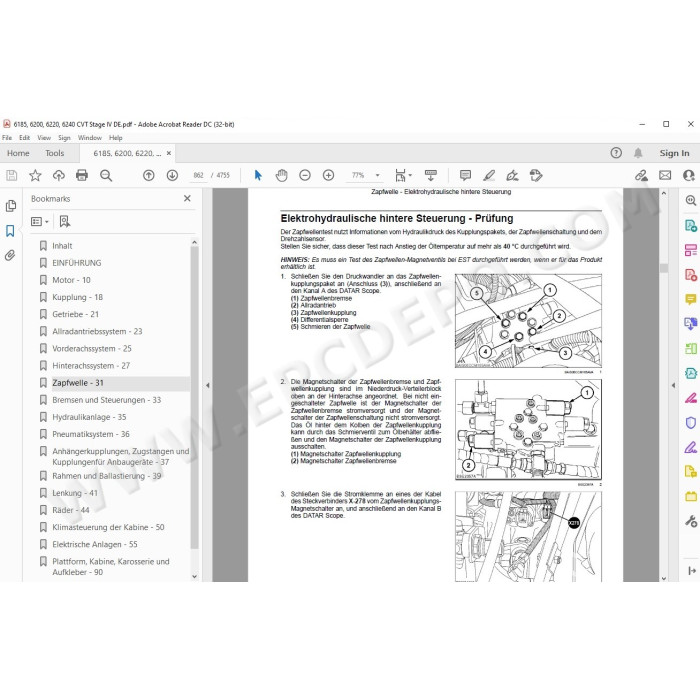The height and width of the screenshot is (700, 700).
Task: Open Klimasteuerung der Kabine - 50 bookmark
Action: tap(108, 527)
